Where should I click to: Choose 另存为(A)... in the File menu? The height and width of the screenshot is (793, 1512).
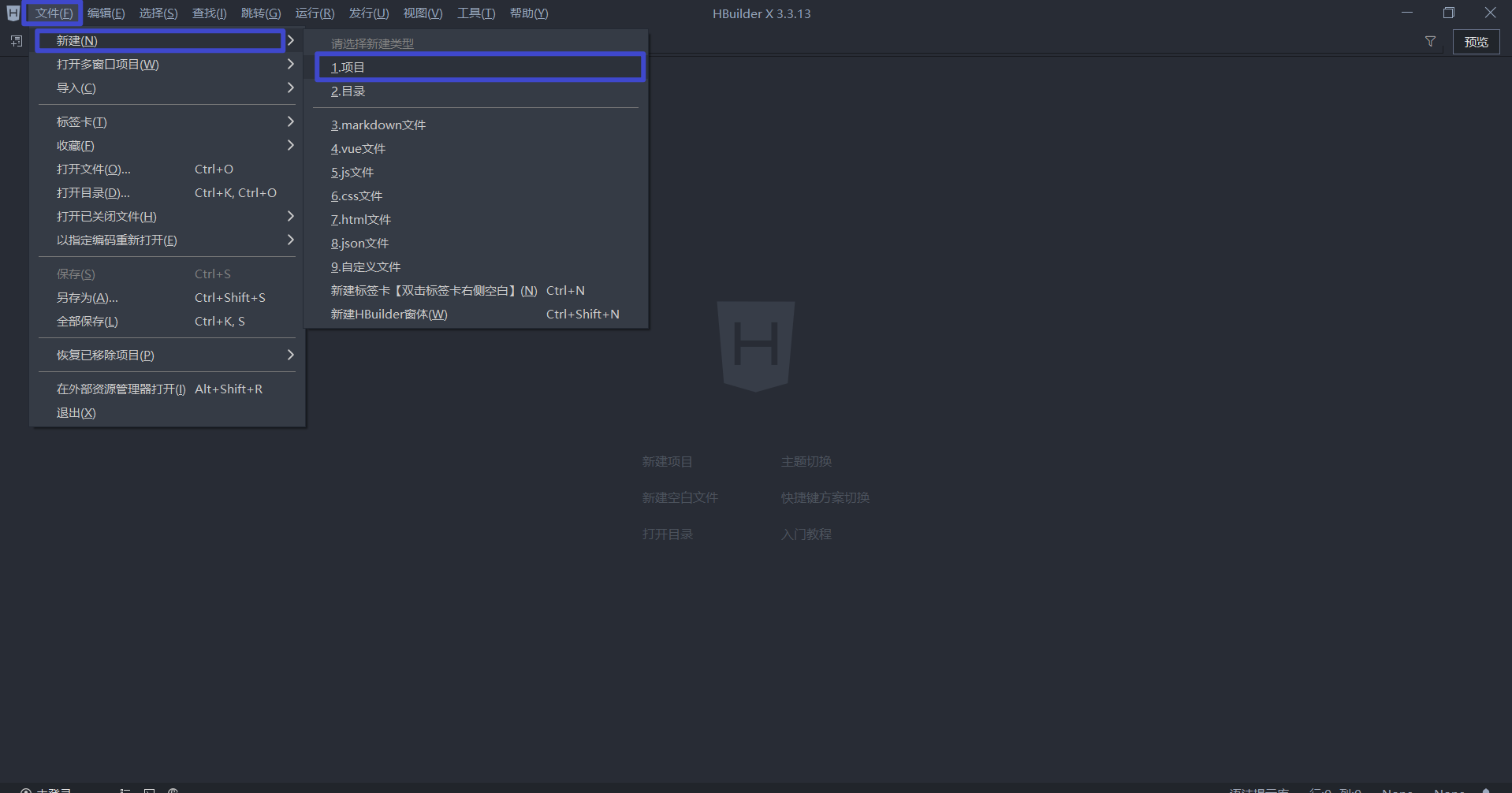(x=166, y=298)
